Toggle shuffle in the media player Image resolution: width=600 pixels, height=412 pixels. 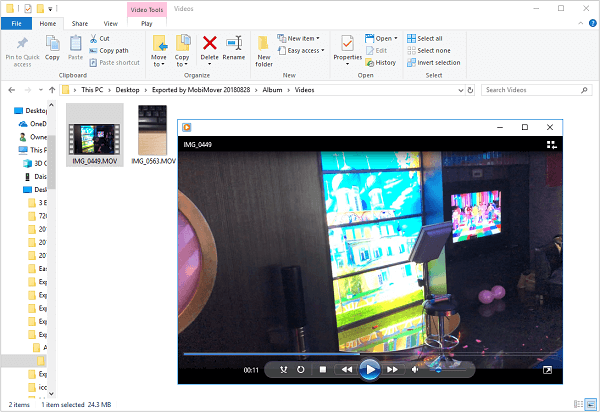283,369
